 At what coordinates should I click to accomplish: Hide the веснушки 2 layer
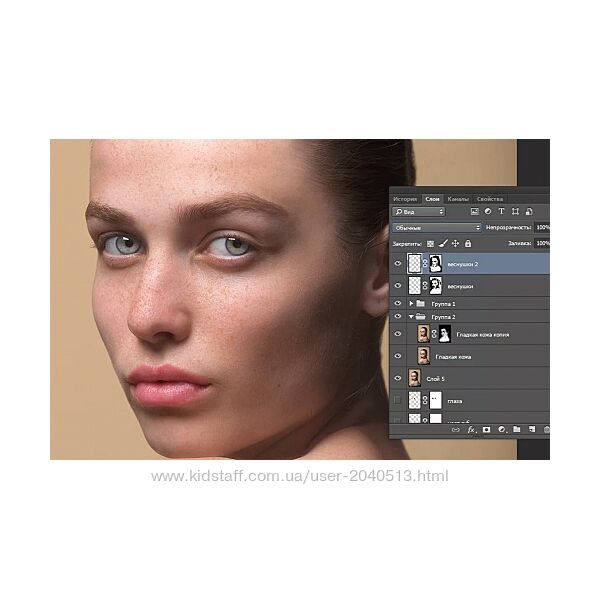coord(398,263)
